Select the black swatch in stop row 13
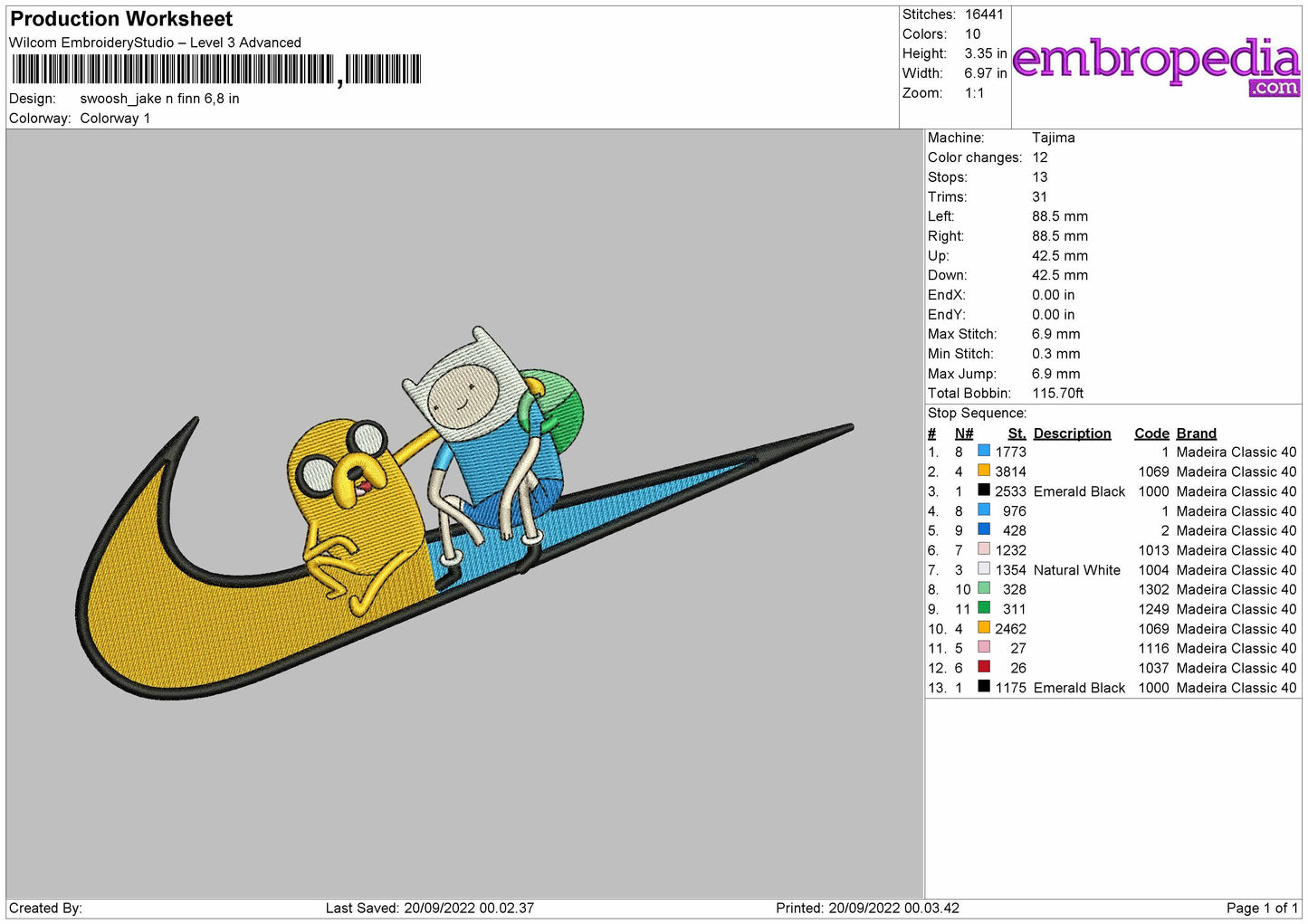1308x924 pixels. point(984,687)
